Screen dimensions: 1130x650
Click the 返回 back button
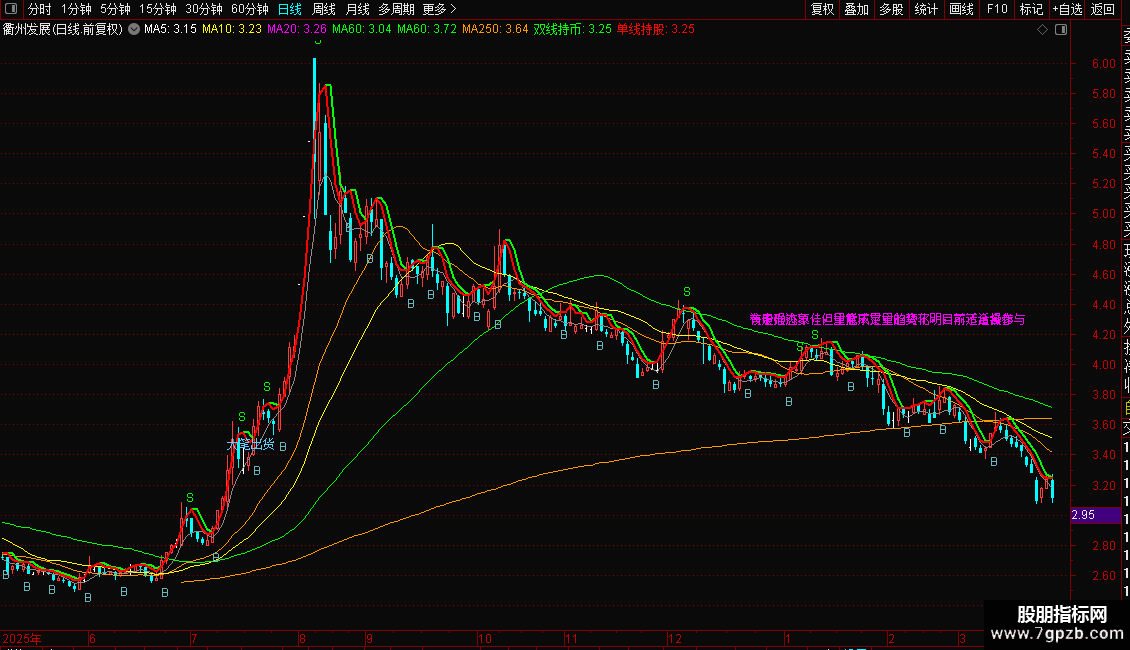[1103, 9]
